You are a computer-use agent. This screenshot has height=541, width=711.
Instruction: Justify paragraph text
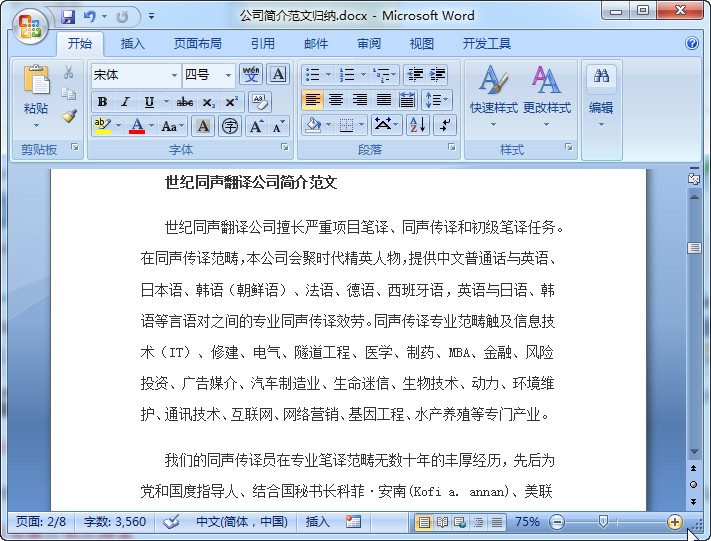[384, 100]
